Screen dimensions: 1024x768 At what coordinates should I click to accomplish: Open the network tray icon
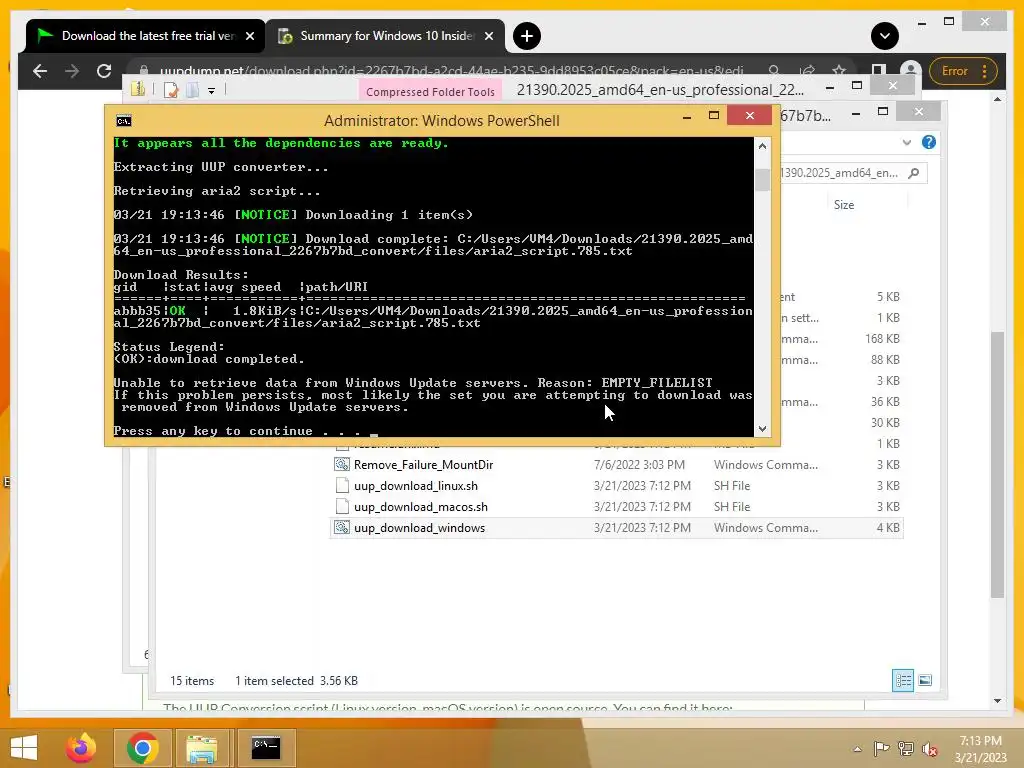click(x=906, y=748)
